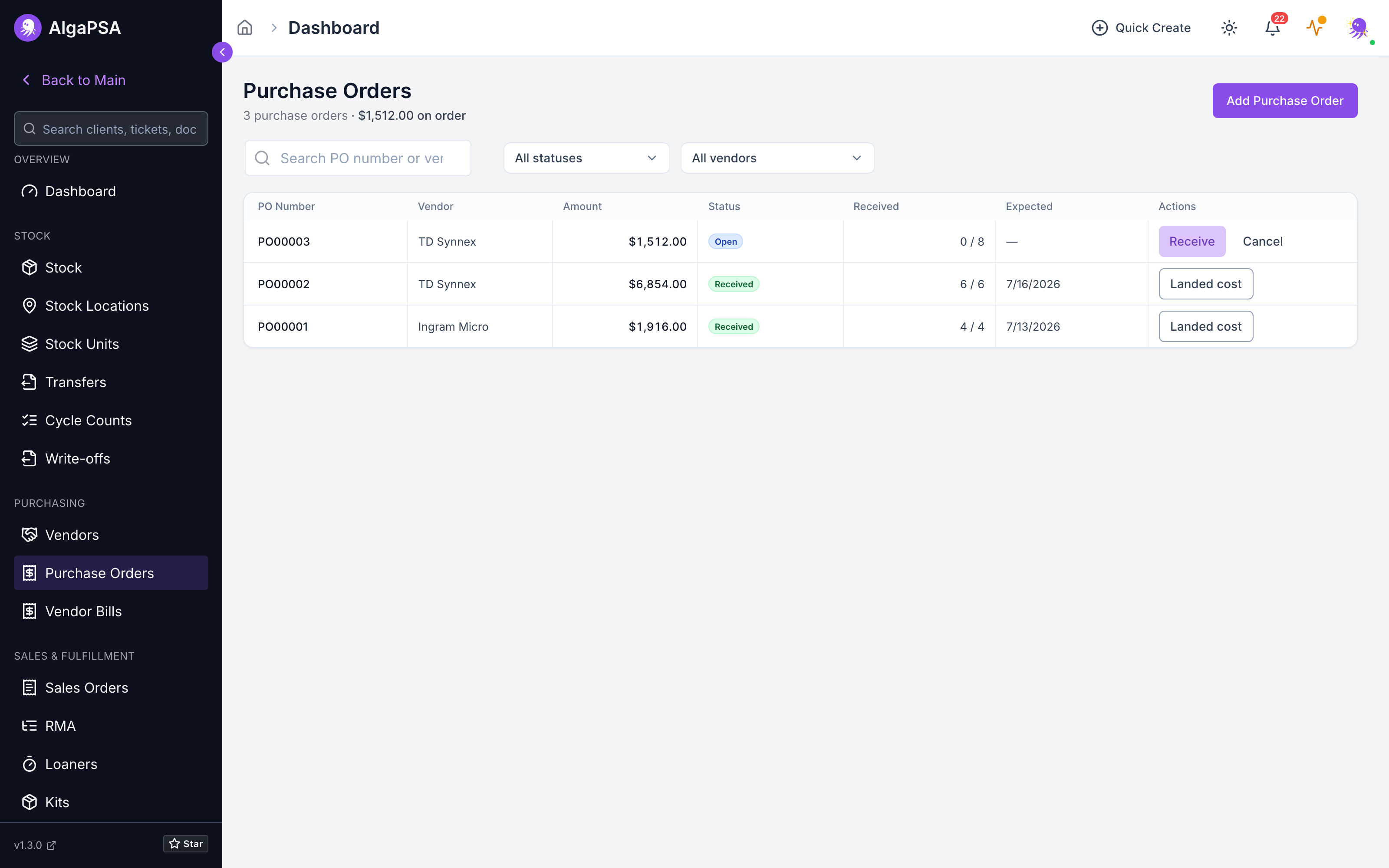Click the 0 / 8 received cell

(919, 241)
